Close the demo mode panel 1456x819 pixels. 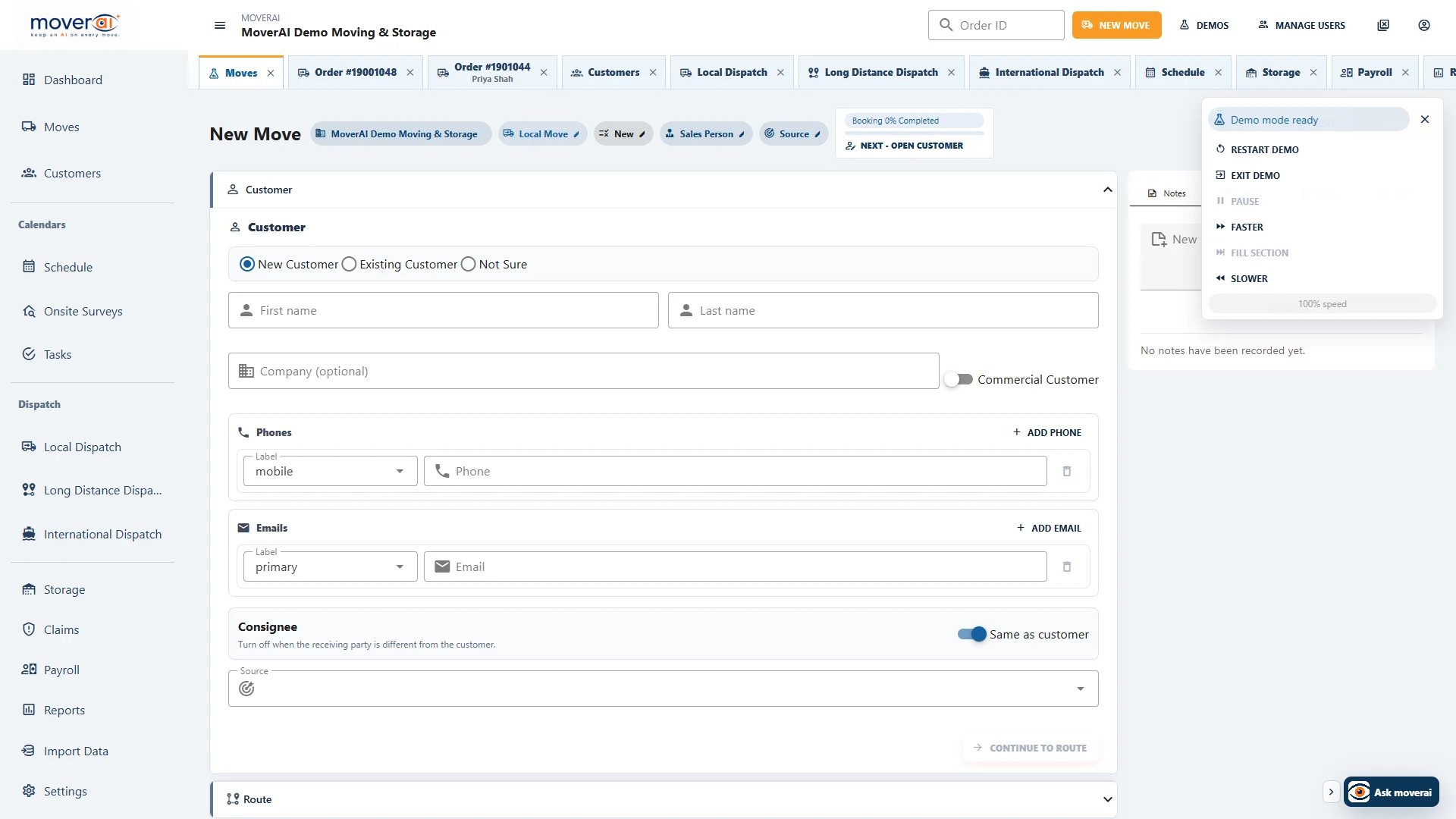[x=1425, y=119]
